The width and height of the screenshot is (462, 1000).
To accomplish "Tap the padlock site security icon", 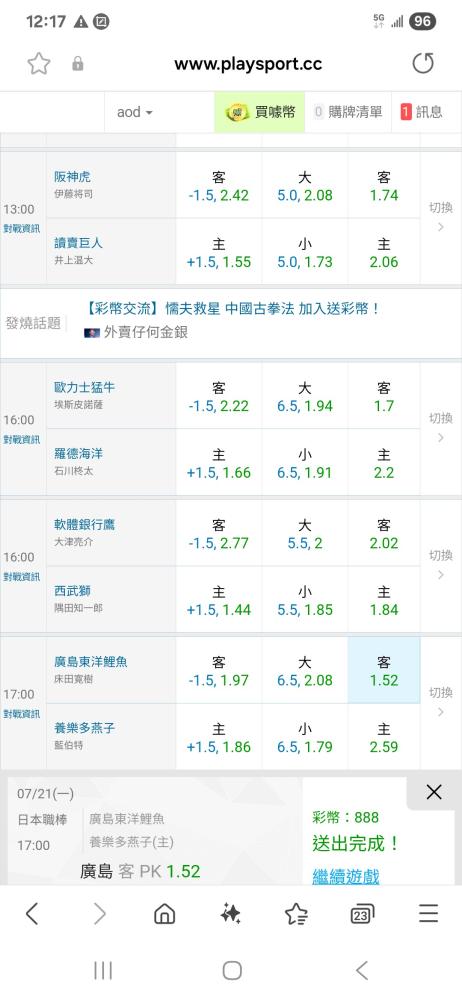I will [78, 64].
